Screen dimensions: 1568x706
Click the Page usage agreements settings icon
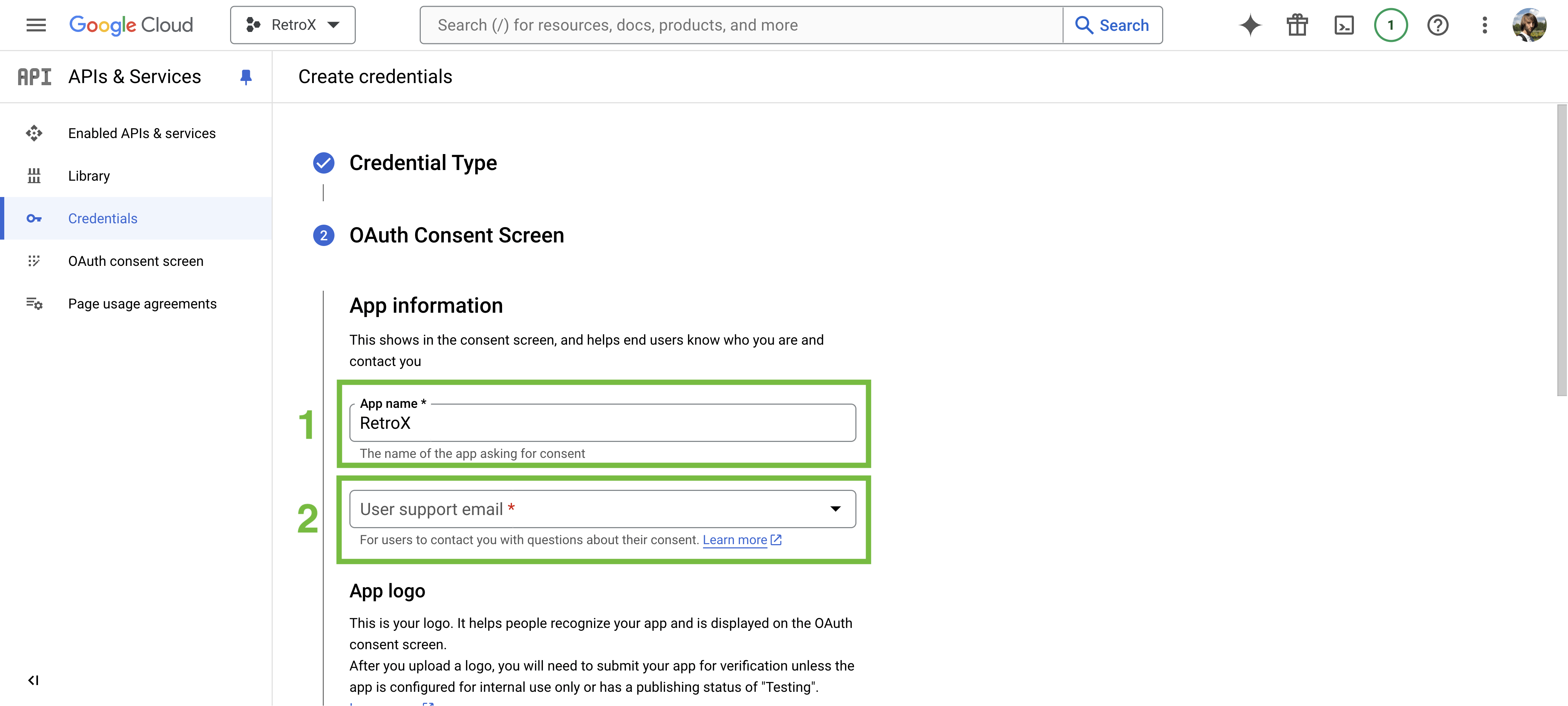(34, 304)
